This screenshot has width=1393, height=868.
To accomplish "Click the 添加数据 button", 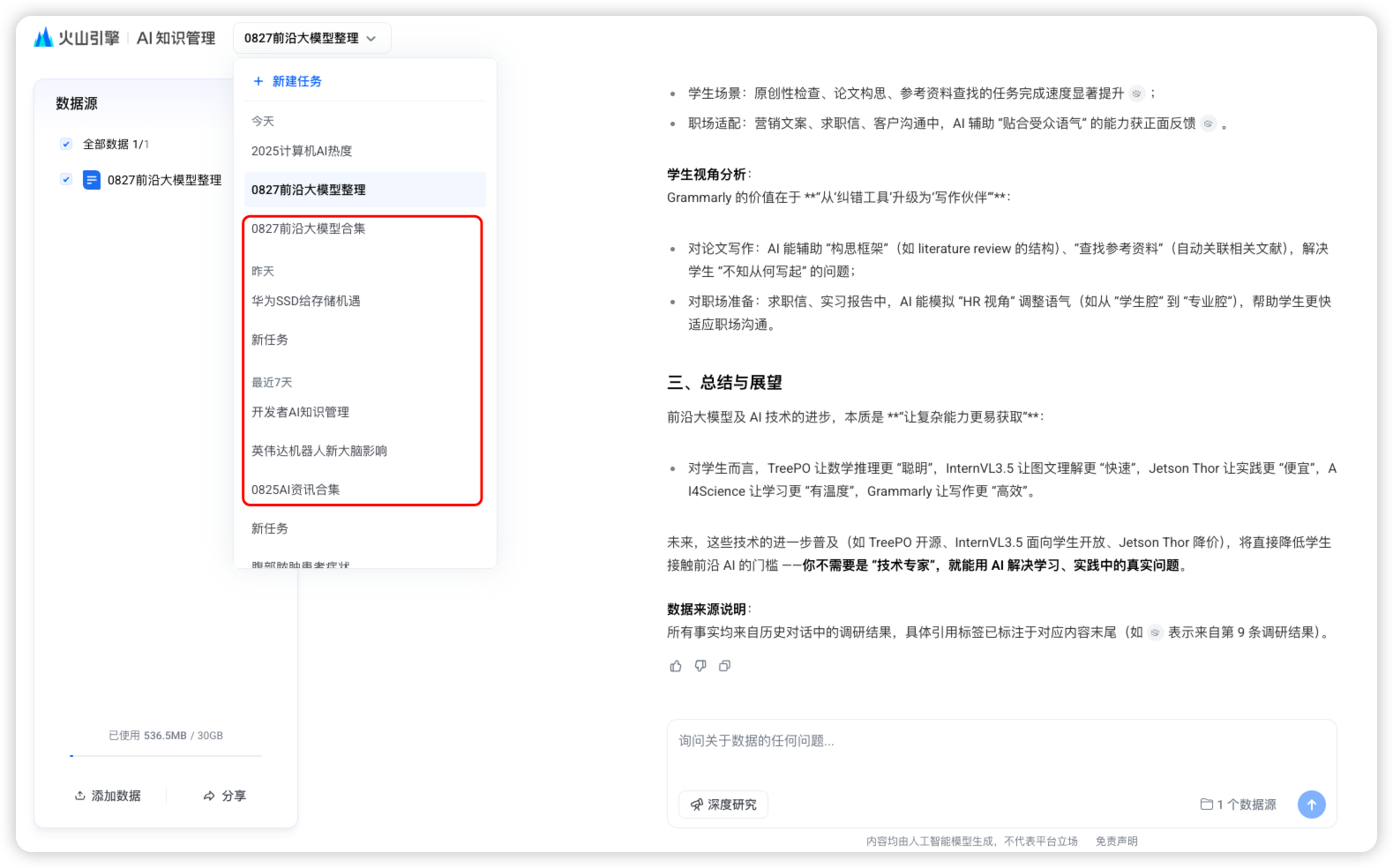I will click(x=108, y=796).
